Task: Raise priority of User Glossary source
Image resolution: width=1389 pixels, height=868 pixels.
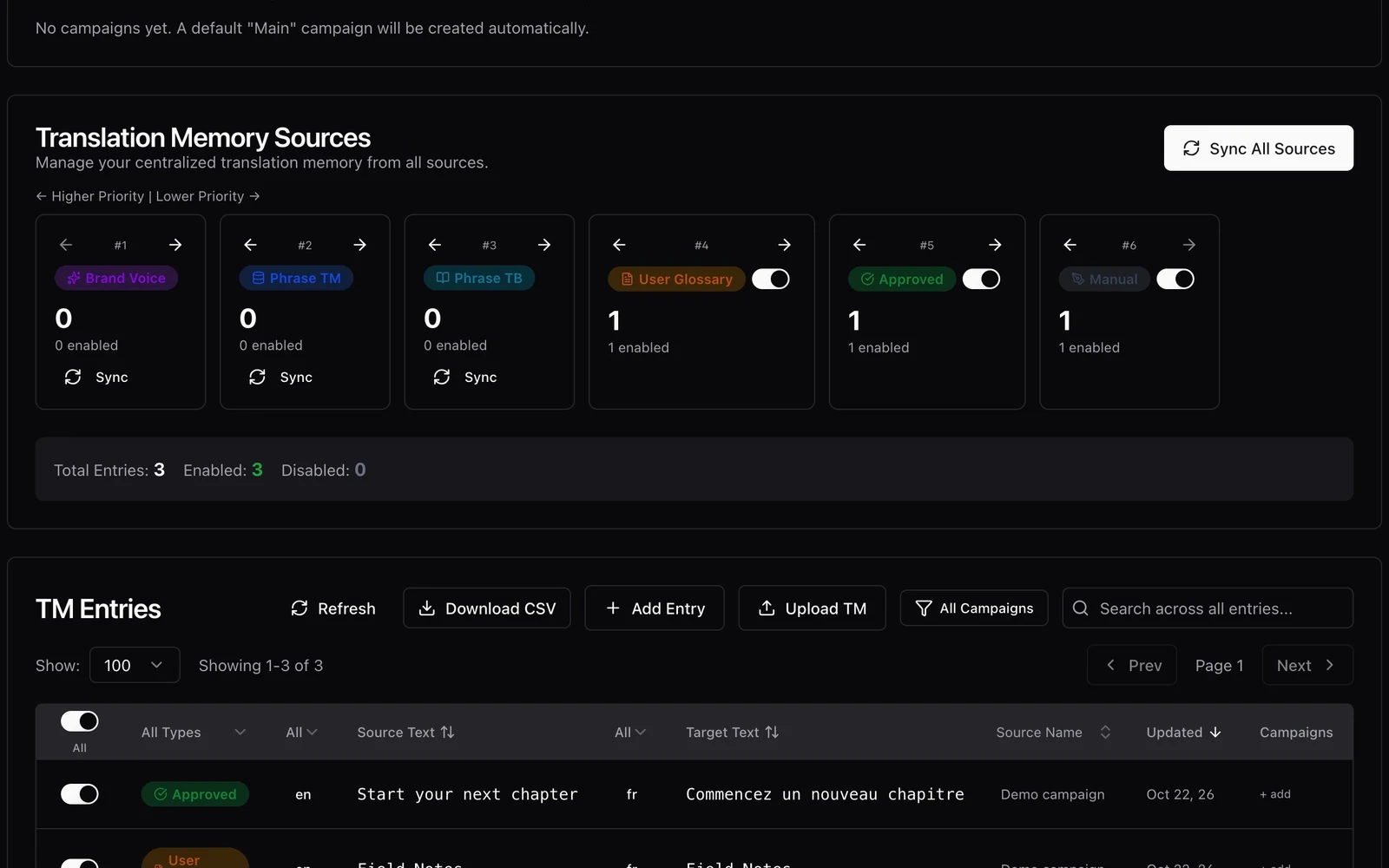Action: (x=619, y=245)
